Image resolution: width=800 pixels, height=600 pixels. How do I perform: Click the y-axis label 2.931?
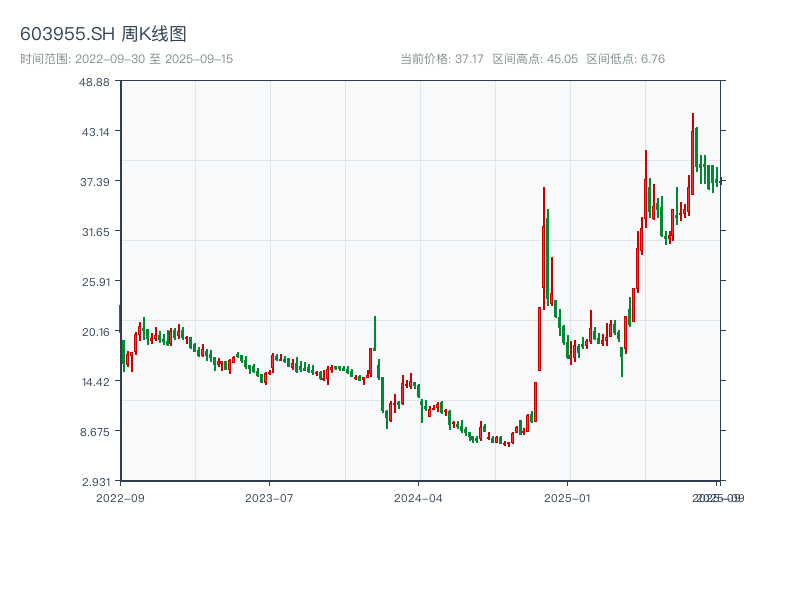(95, 482)
